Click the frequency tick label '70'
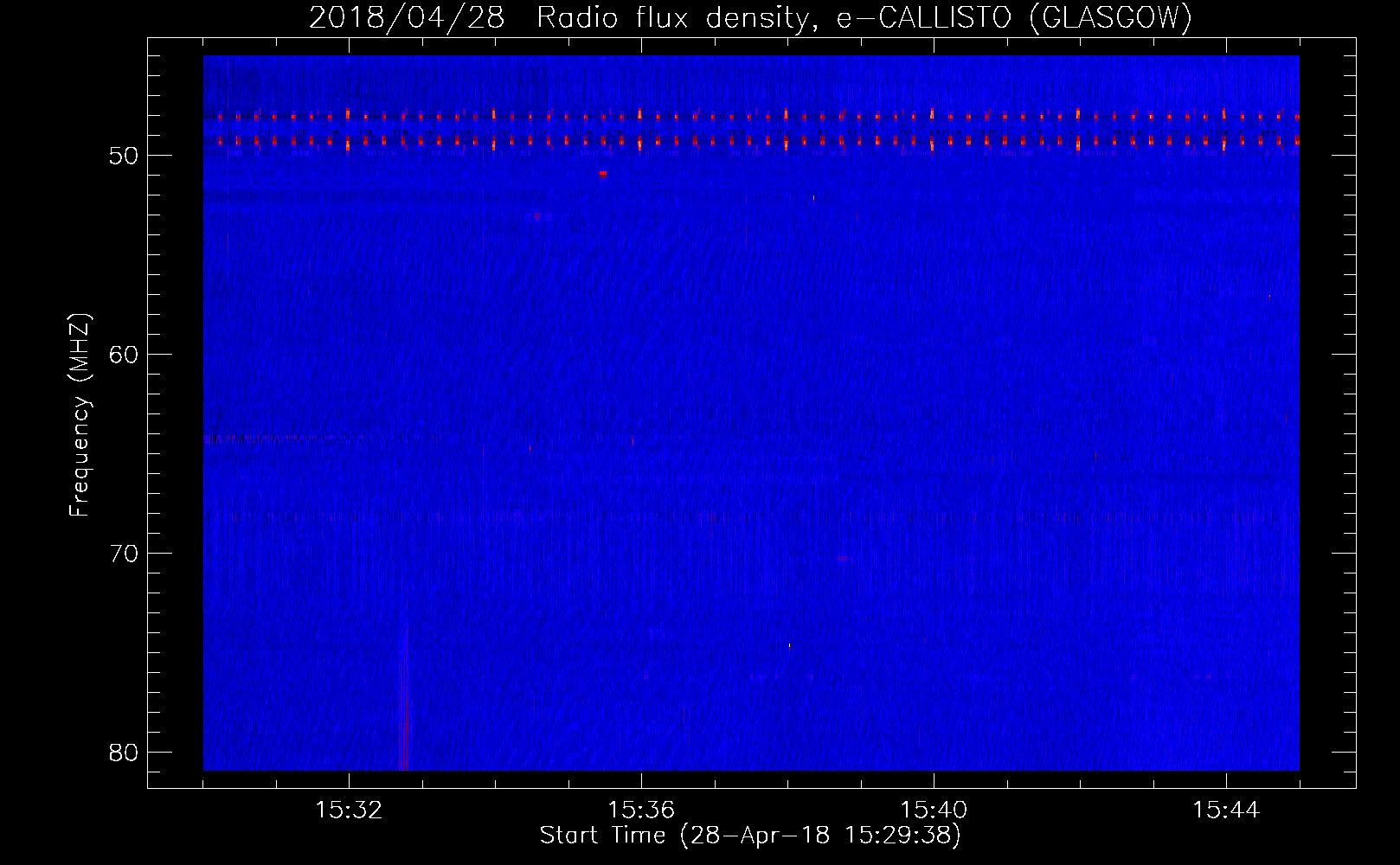1400x865 pixels. pos(124,554)
